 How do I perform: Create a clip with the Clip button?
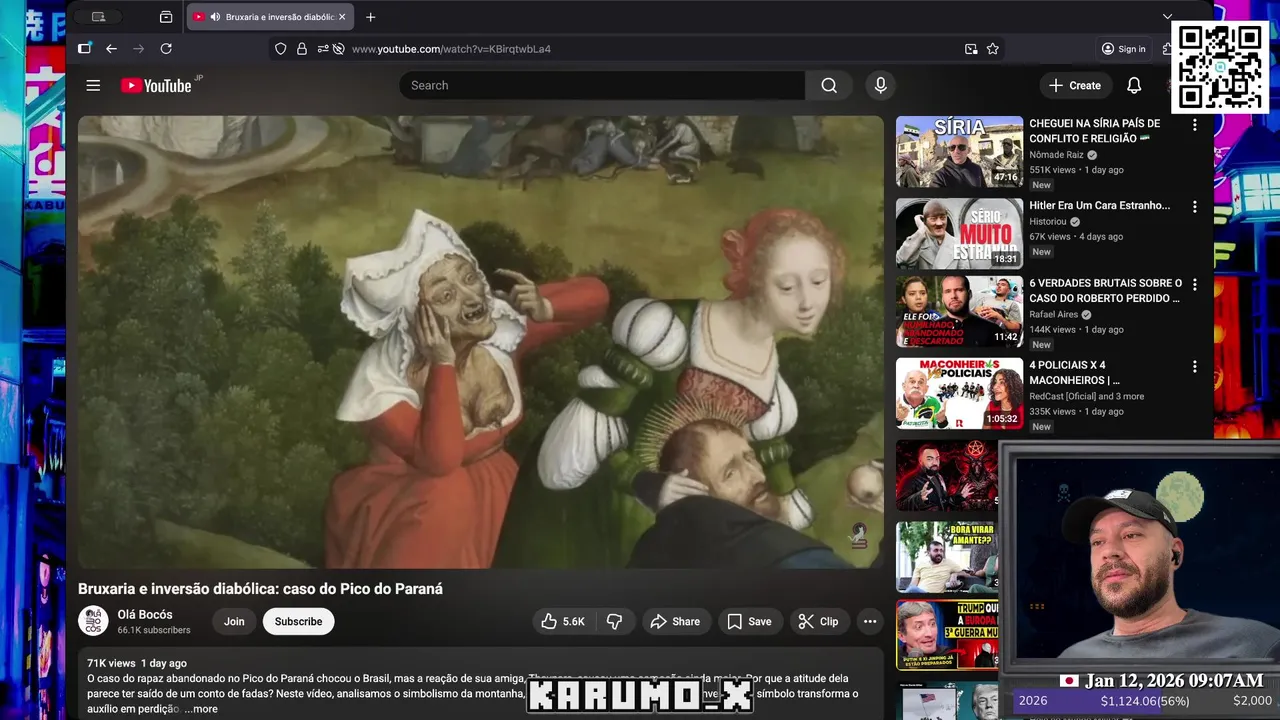click(x=819, y=621)
